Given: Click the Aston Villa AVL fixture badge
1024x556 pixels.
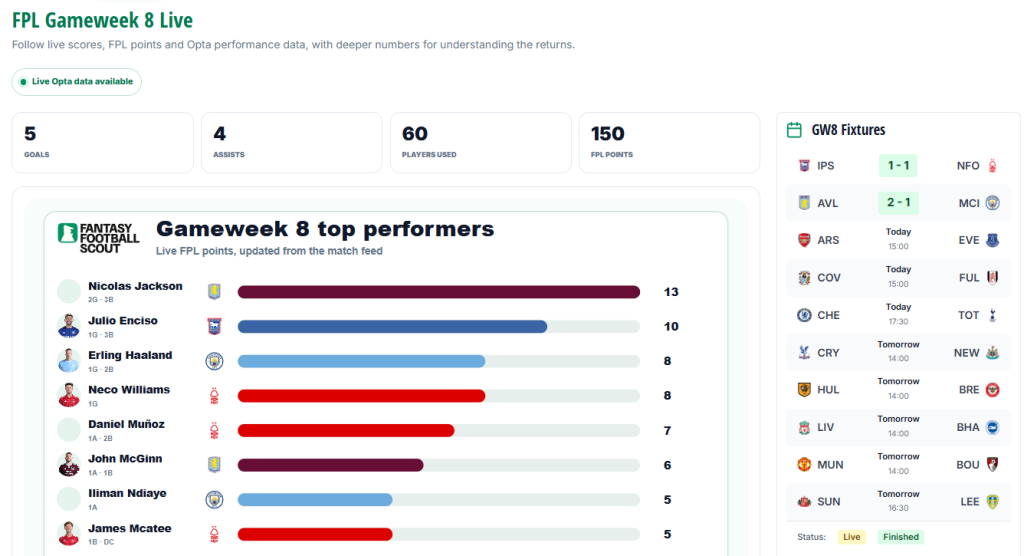Looking at the screenshot, I should [805, 203].
